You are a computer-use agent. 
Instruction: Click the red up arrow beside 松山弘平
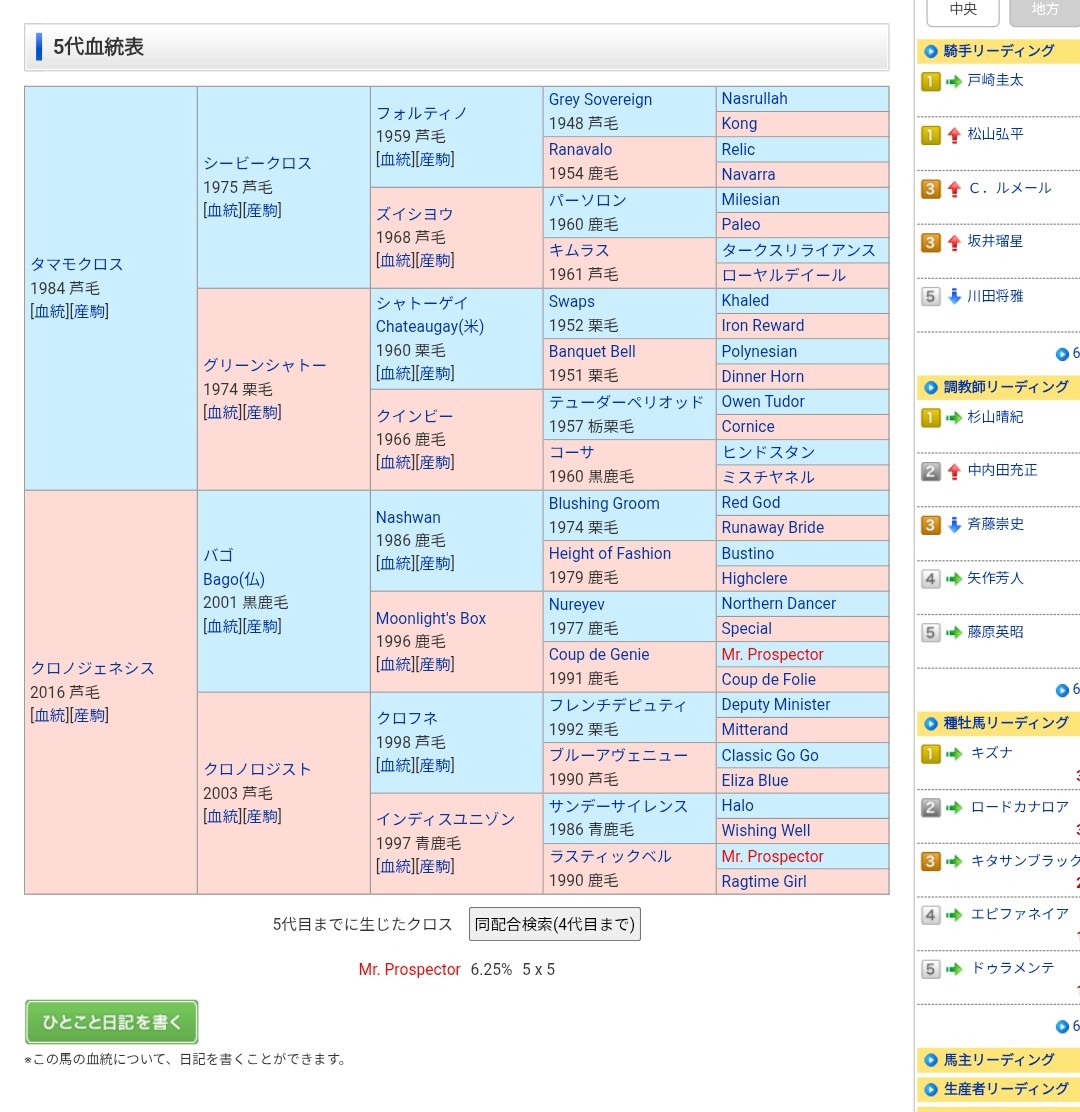pyautogui.click(x=954, y=135)
